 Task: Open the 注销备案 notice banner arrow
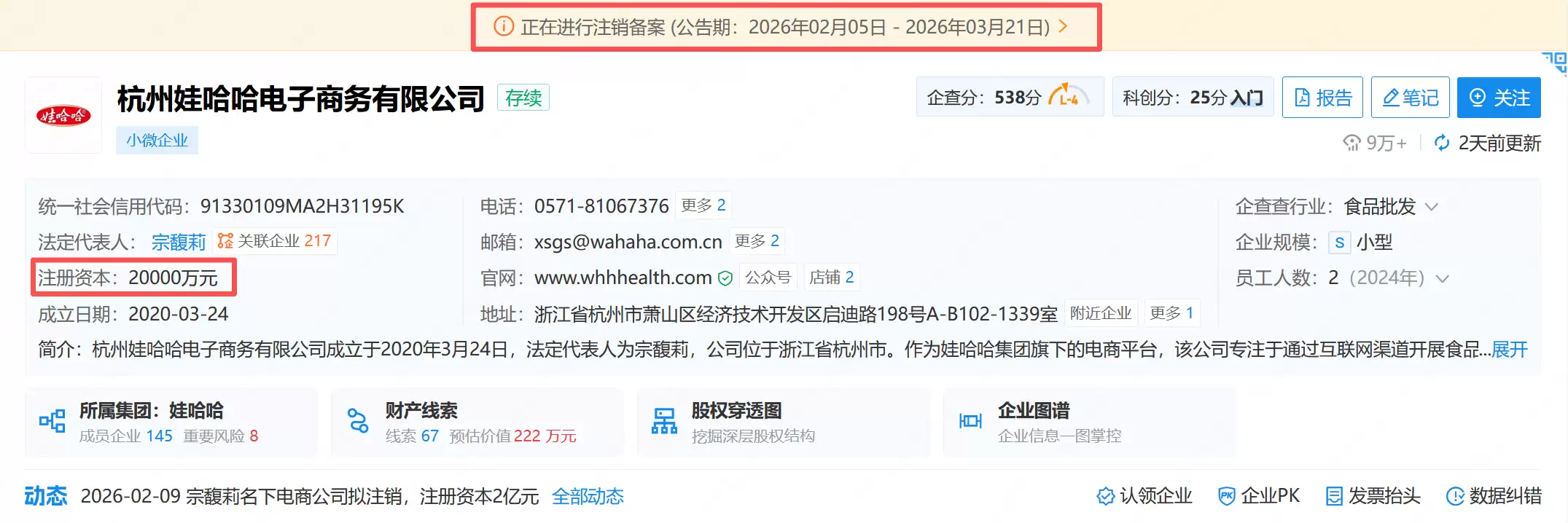tap(1063, 27)
